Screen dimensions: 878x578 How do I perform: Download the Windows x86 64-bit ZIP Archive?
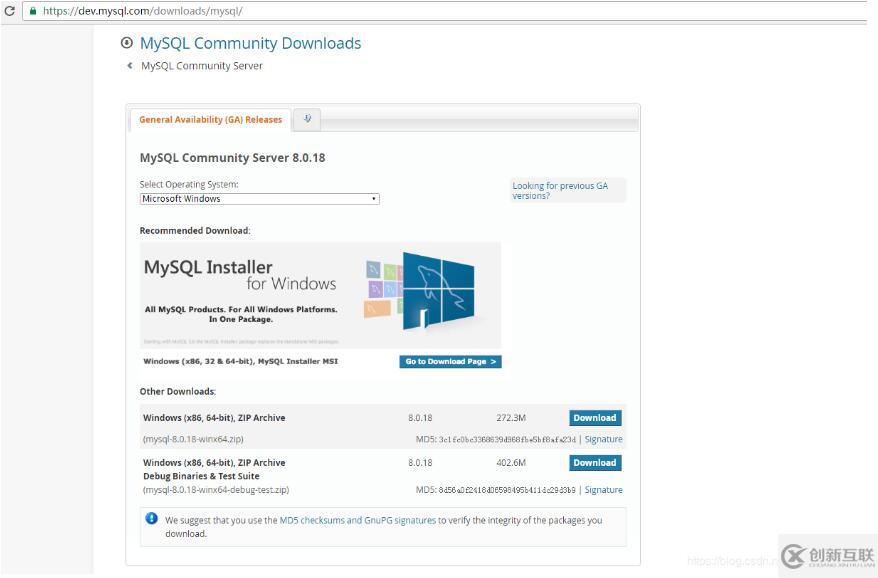(x=594, y=417)
